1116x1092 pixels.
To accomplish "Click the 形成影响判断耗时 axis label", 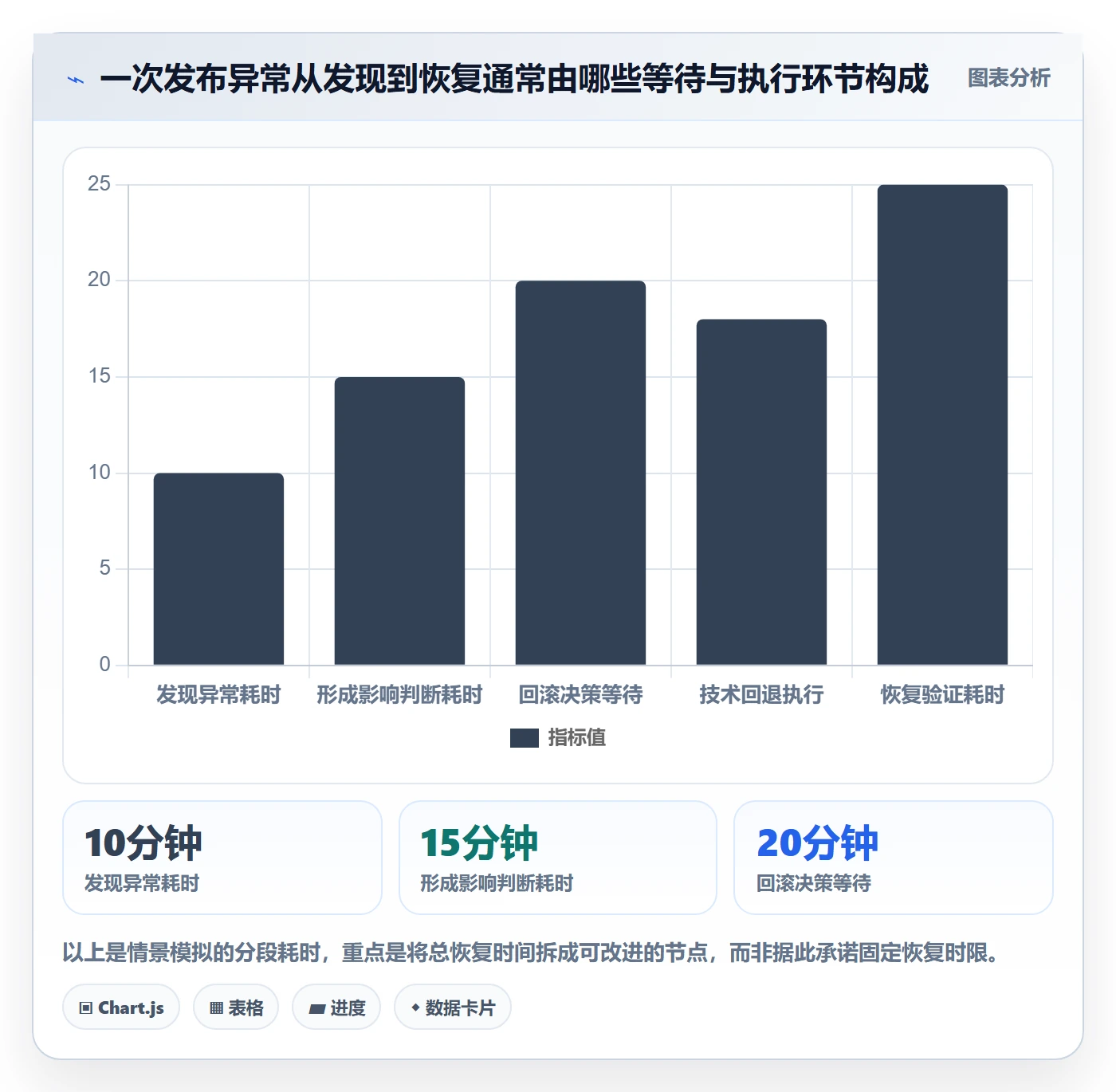I will (399, 695).
